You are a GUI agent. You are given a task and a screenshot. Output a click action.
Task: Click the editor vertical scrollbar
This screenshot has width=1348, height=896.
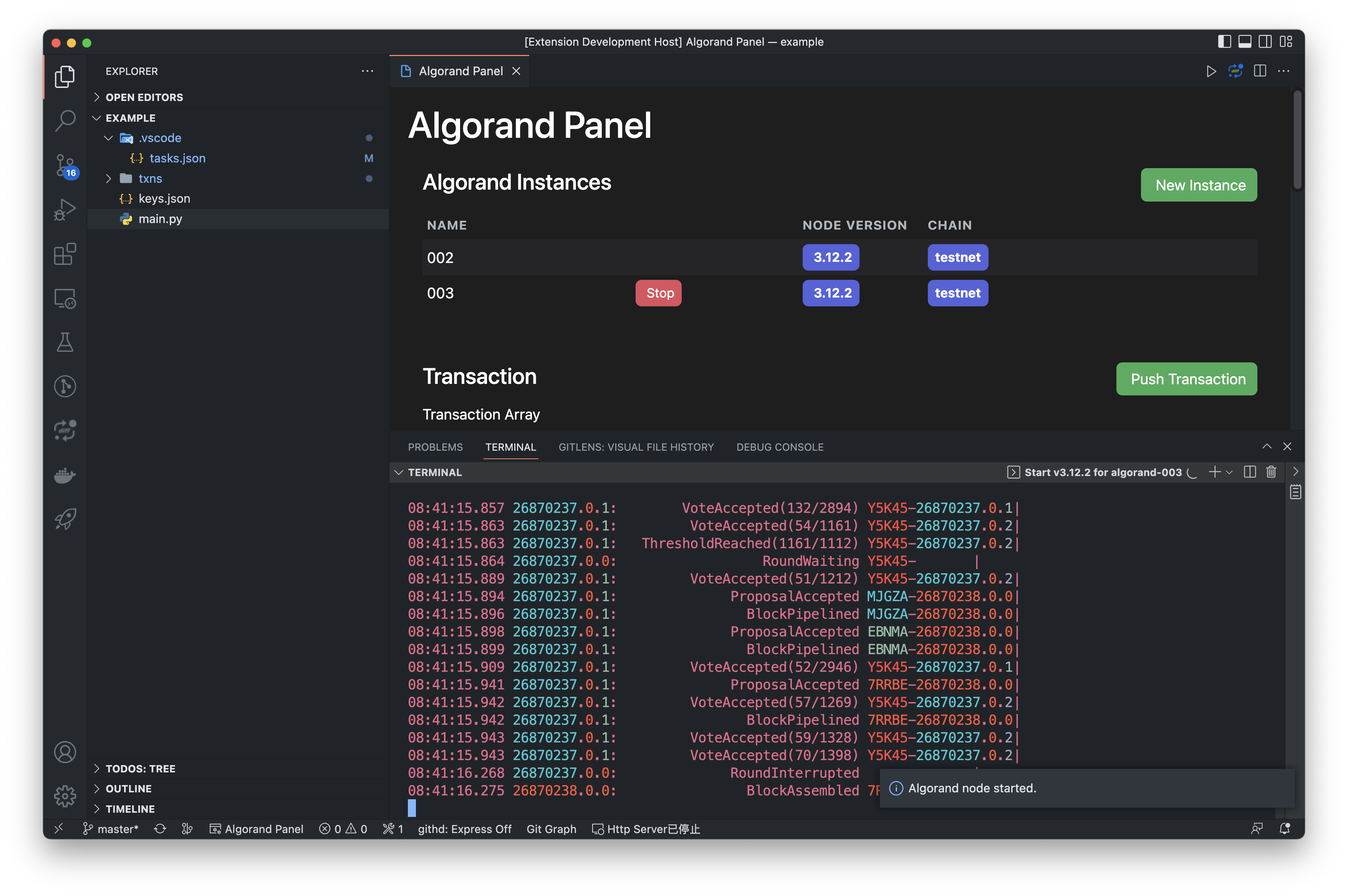pos(1297,140)
